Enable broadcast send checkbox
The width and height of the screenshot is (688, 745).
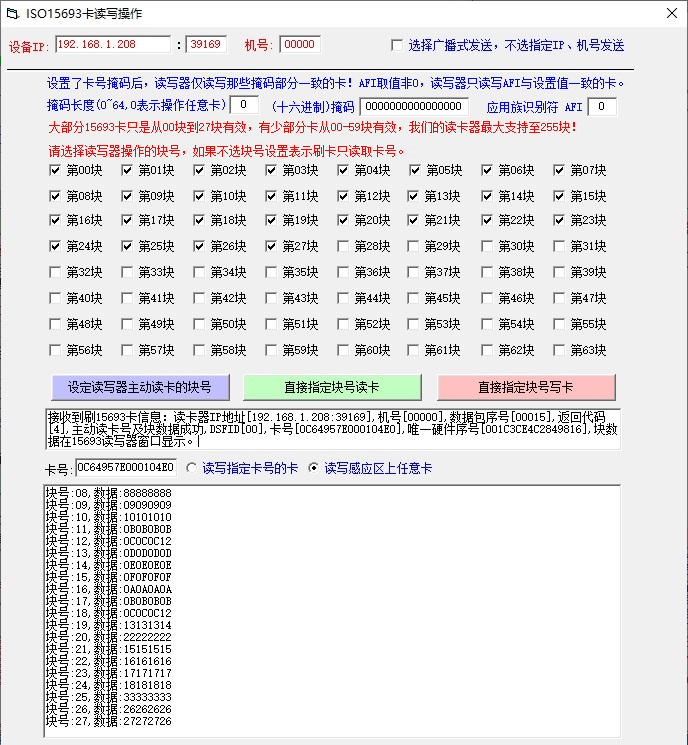(x=398, y=45)
